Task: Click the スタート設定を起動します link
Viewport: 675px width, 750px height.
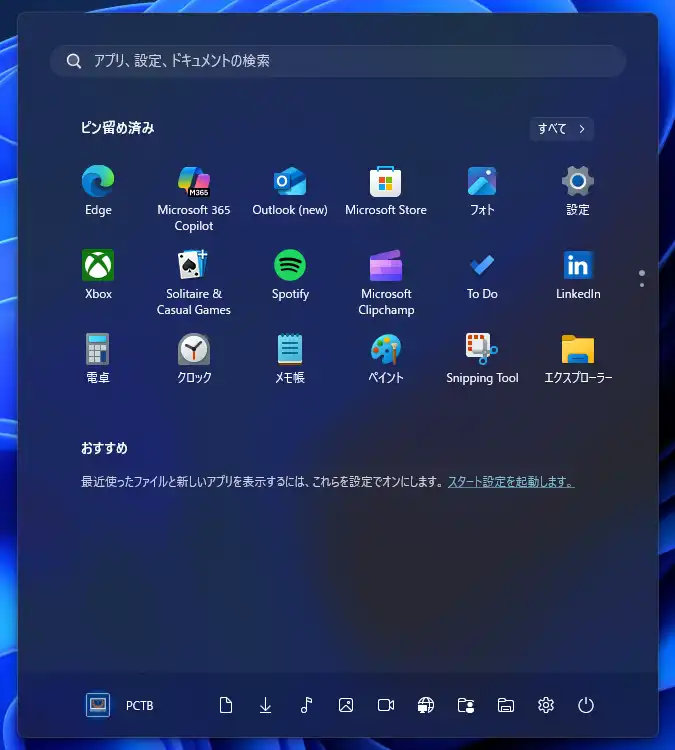Action: [x=511, y=482]
